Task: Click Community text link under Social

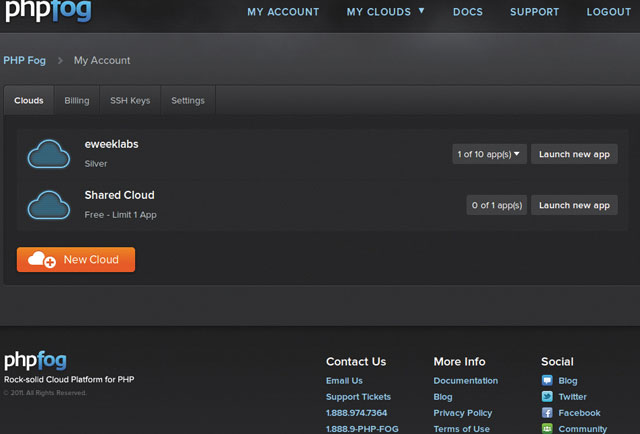Action: pyautogui.click(x=582, y=429)
